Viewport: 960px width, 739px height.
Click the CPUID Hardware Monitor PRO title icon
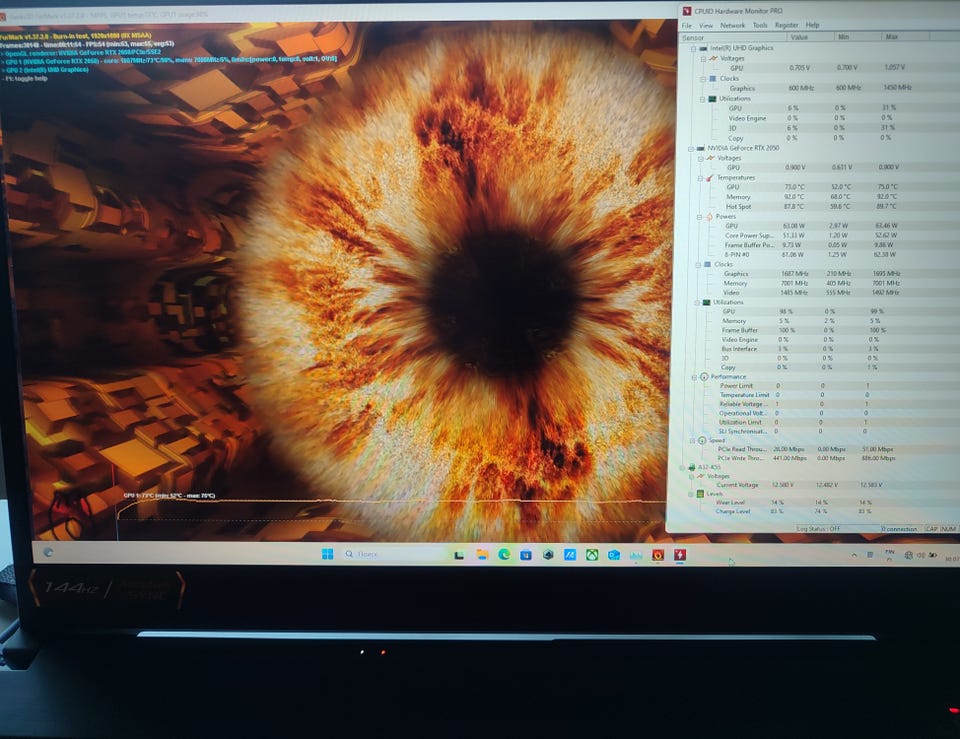687,11
